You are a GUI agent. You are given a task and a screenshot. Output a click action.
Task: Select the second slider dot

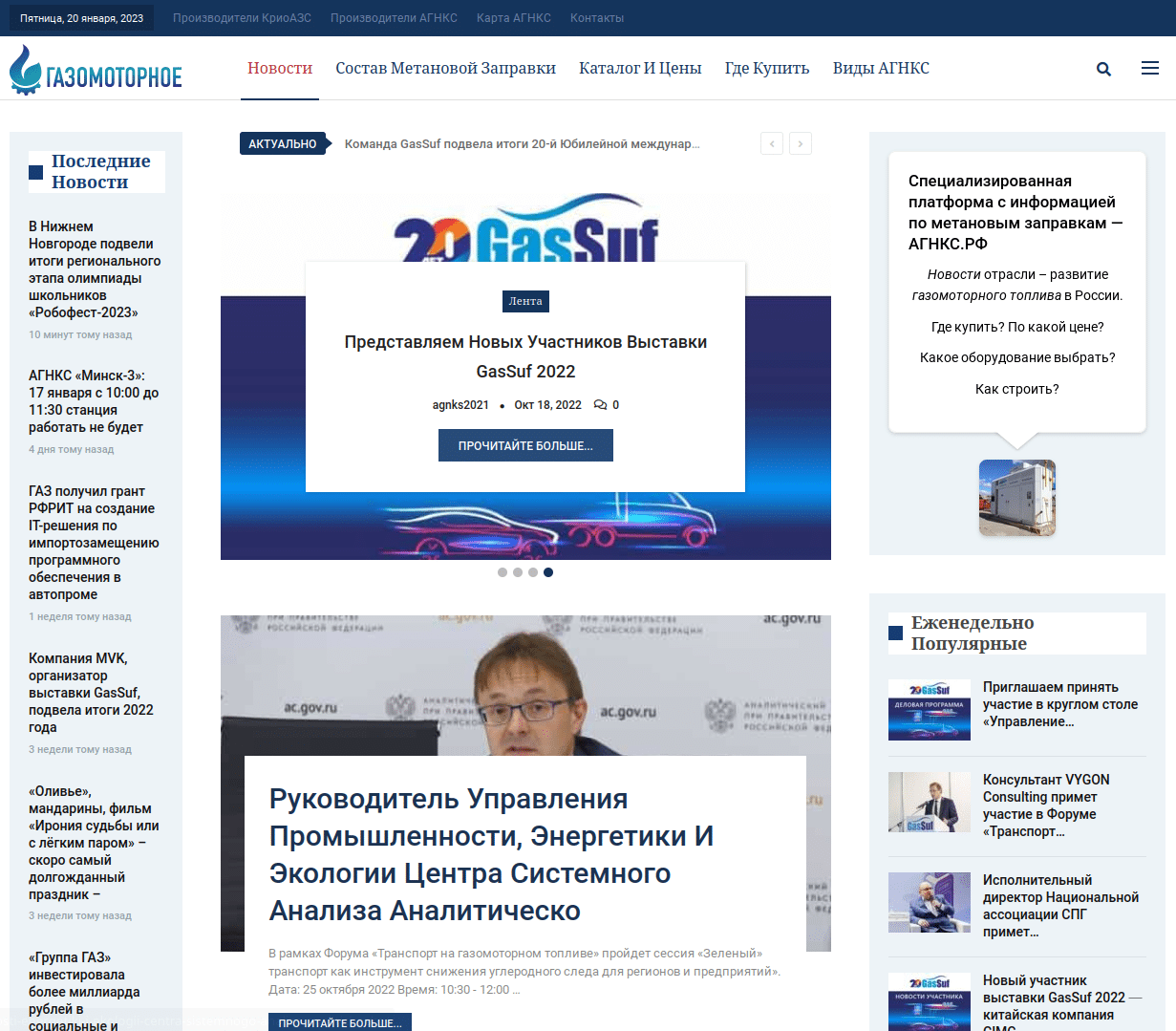pyautogui.click(x=518, y=572)
